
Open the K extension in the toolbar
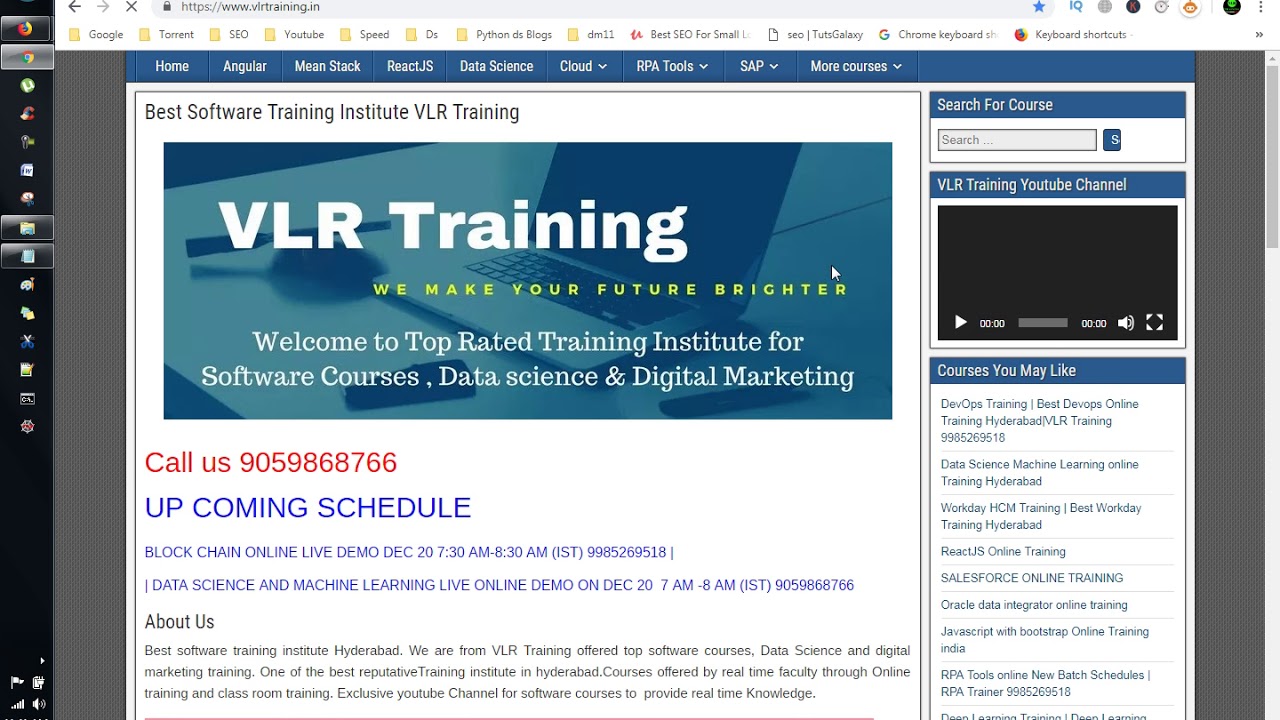(x=1133, y=7)
